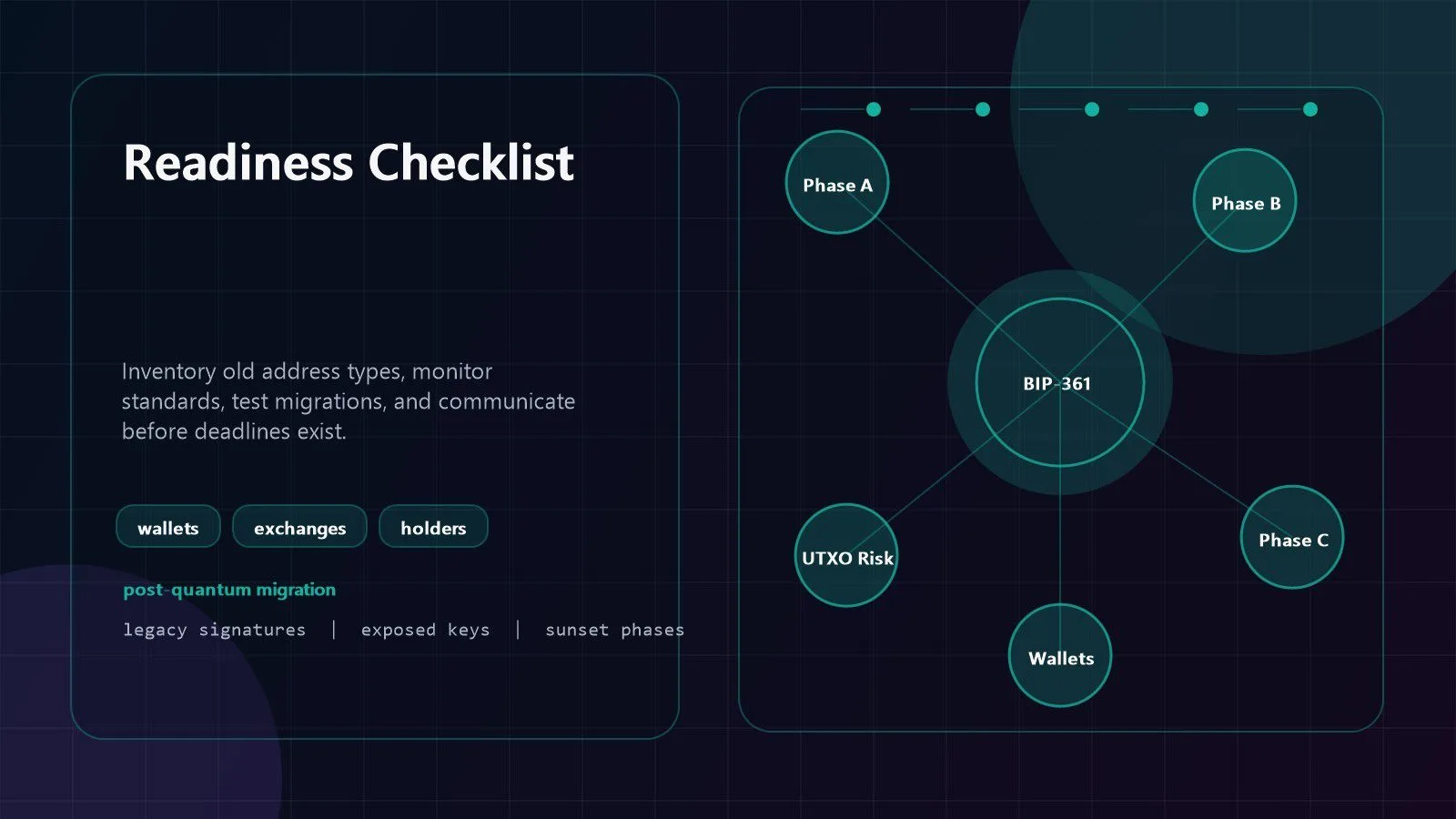Click the wallets tag pill

coord(168,527)
